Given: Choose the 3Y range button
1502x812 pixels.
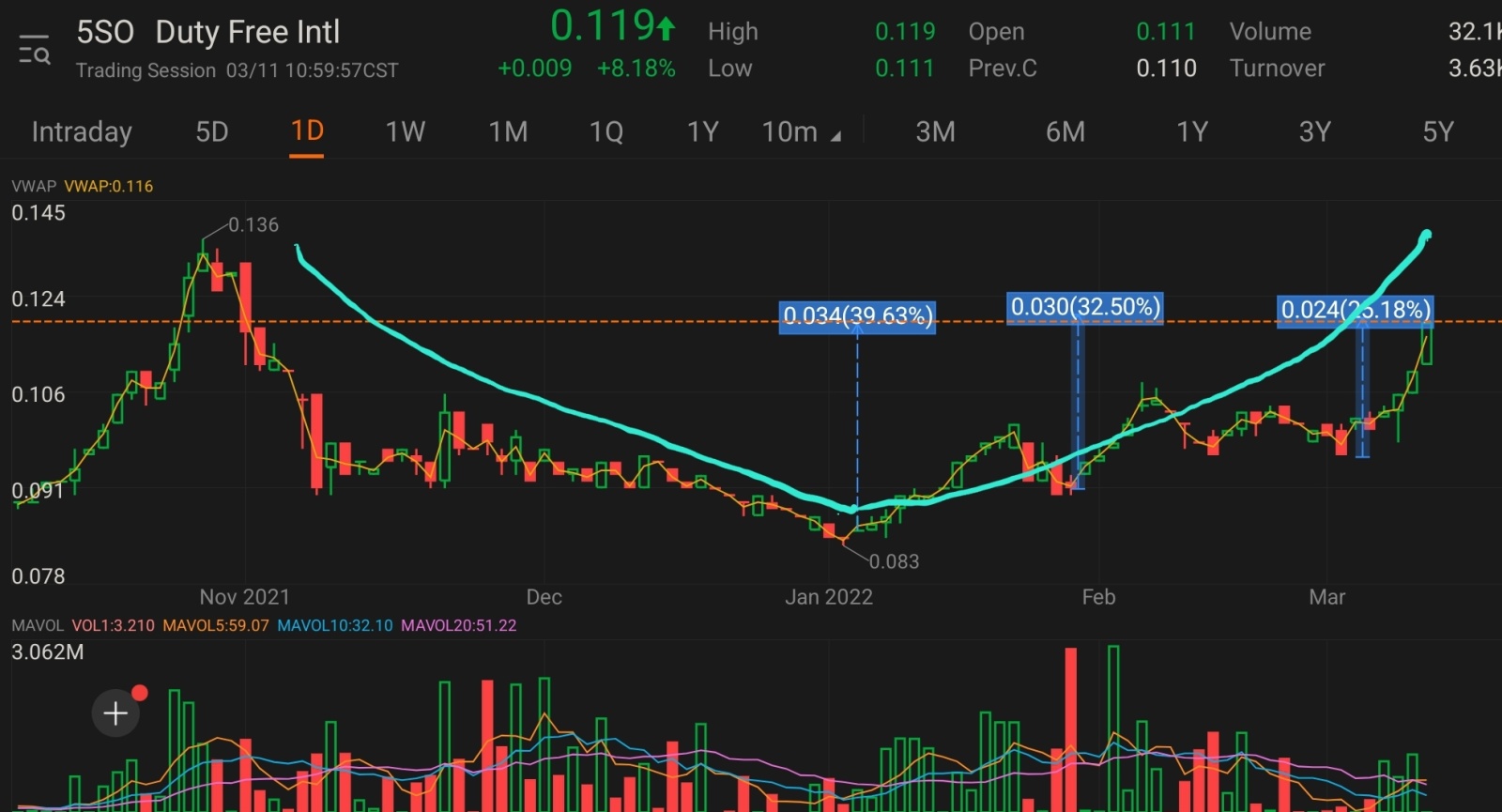Looking at the screenshot, I should point(1315,132).
